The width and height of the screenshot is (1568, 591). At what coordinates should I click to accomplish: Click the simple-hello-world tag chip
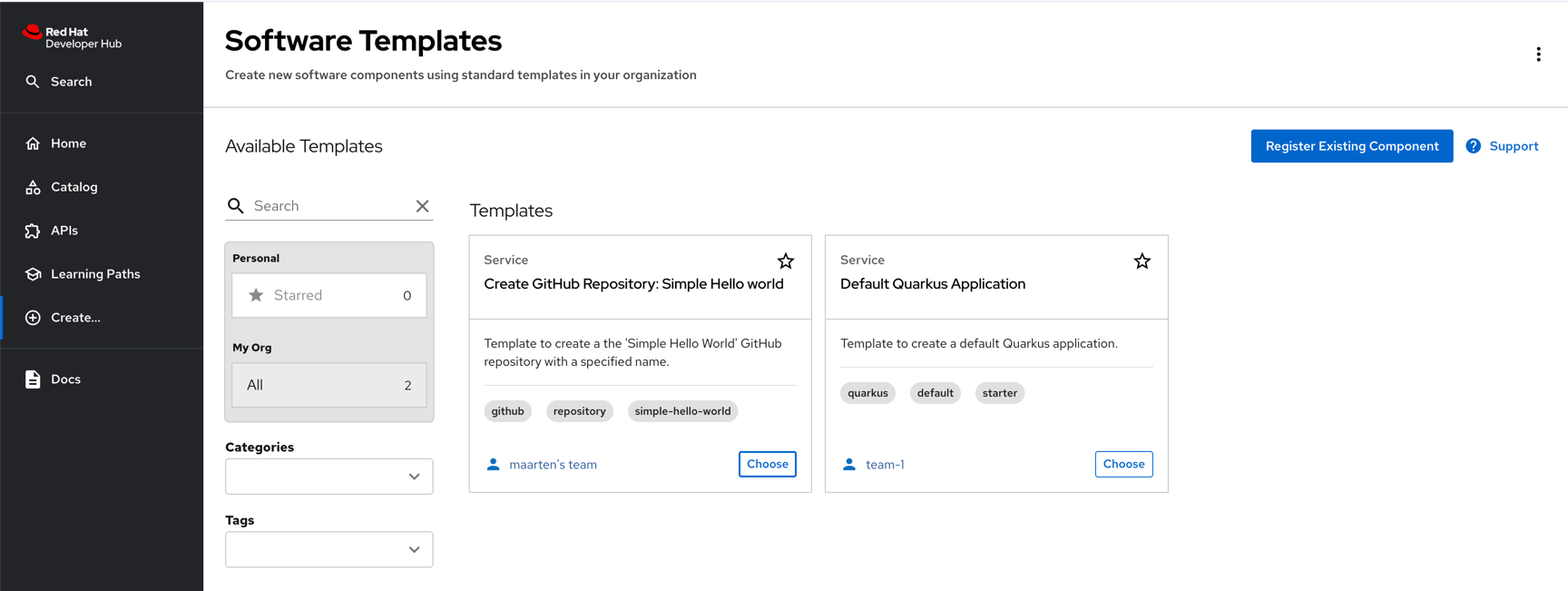tap(682, 411)
